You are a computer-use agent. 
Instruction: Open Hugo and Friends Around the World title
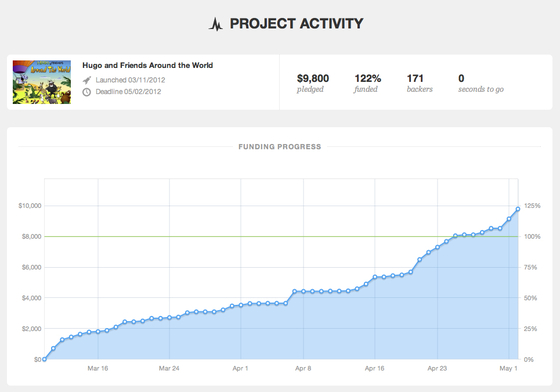pos(148,65)
